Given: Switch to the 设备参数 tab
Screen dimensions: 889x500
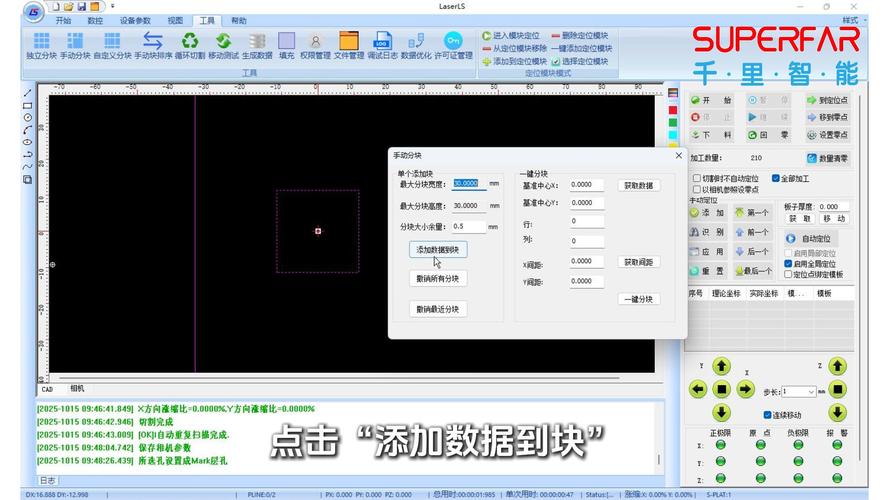Looking at the screenshot, I should click(135, 20).
